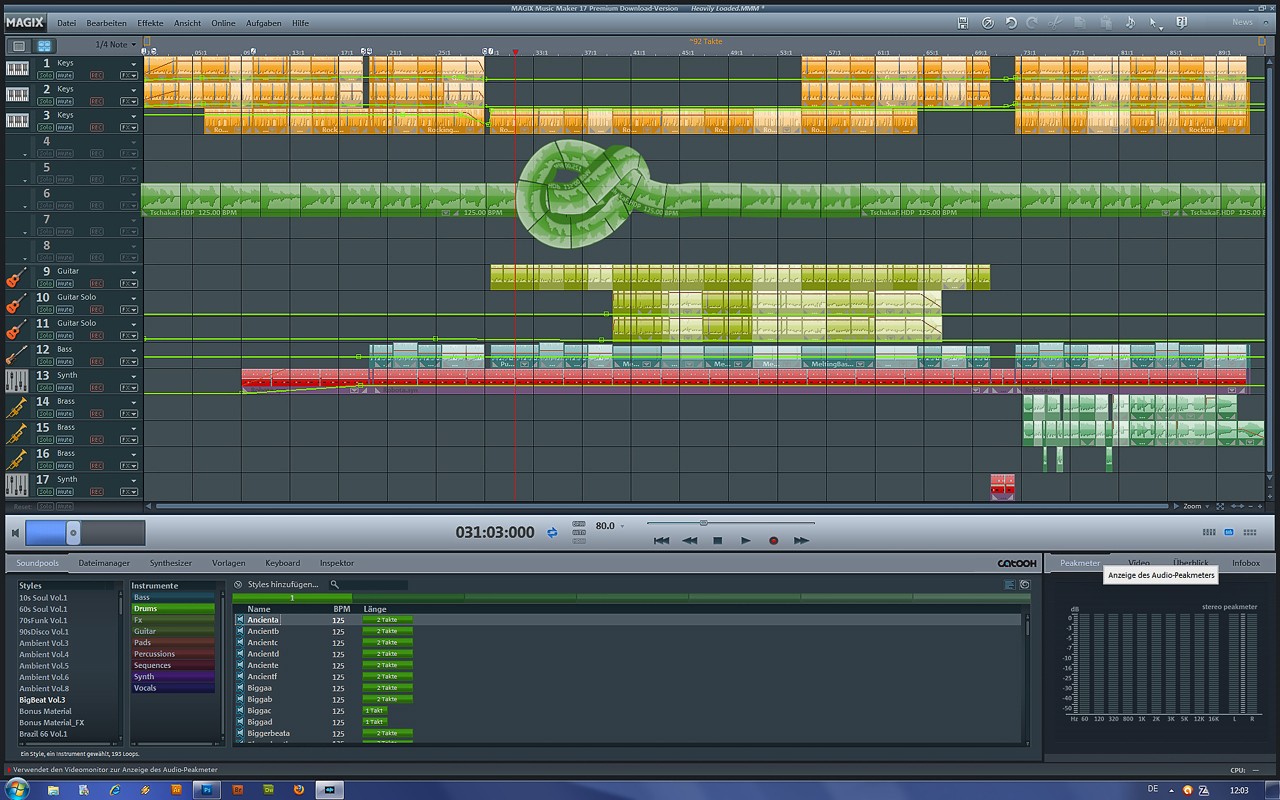Click the circular export icon beside save
Screen dimensions: 1280x800
987,22
